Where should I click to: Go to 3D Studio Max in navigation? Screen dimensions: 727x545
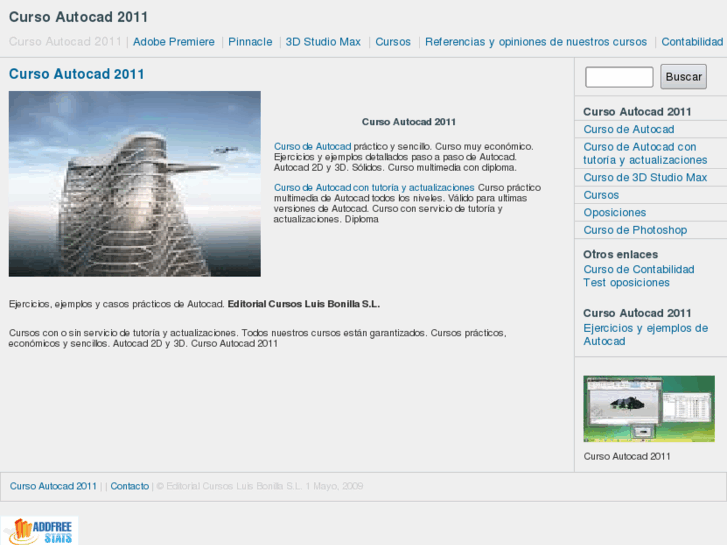(323, 42)
